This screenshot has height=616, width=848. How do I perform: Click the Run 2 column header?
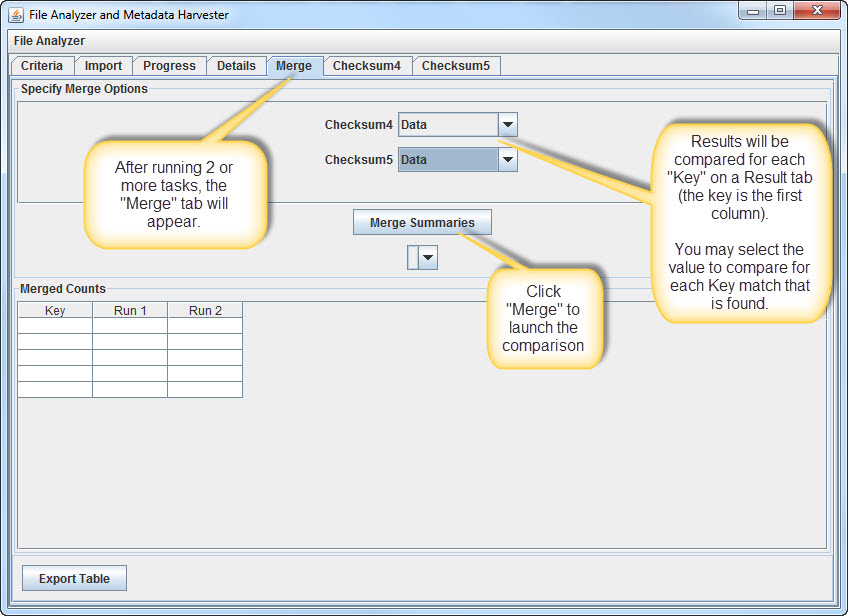tap(205, 310)
